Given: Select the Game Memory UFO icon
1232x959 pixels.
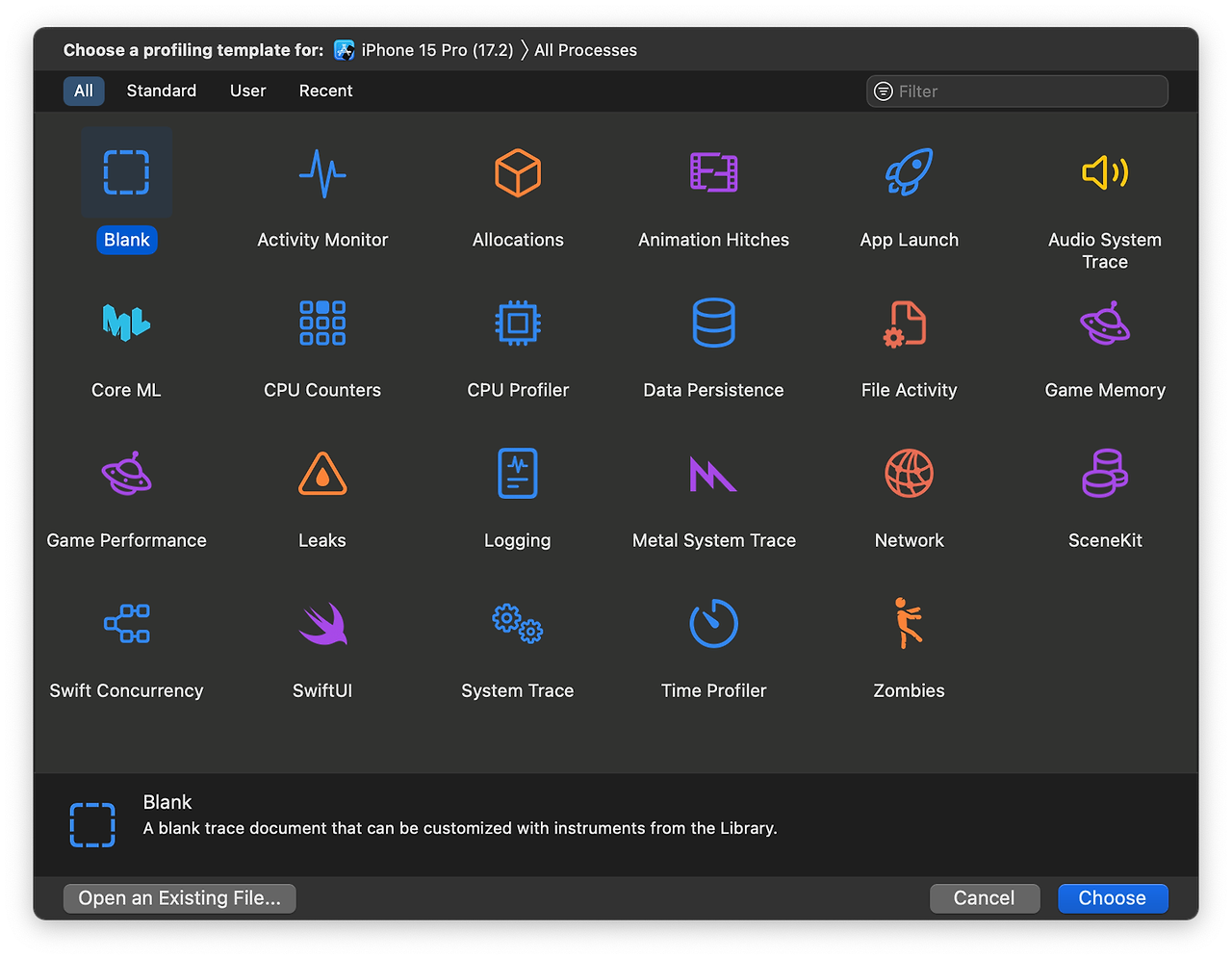Looking at the screenshot, I should [1105, 323].
